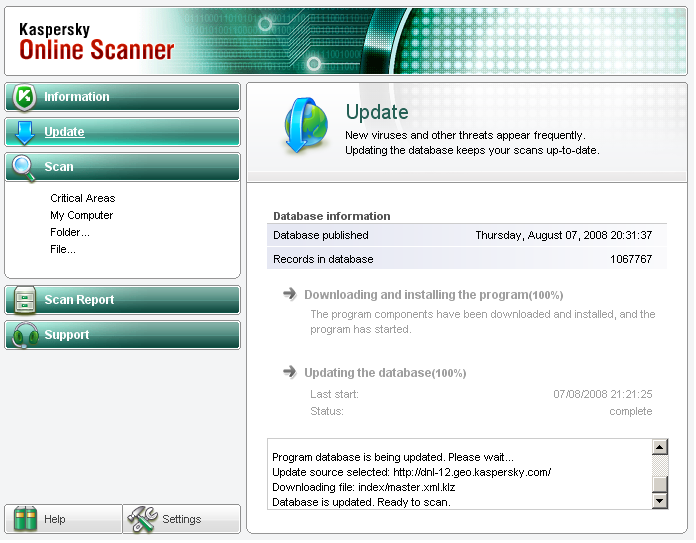Open the Settings button

point(182,520)
